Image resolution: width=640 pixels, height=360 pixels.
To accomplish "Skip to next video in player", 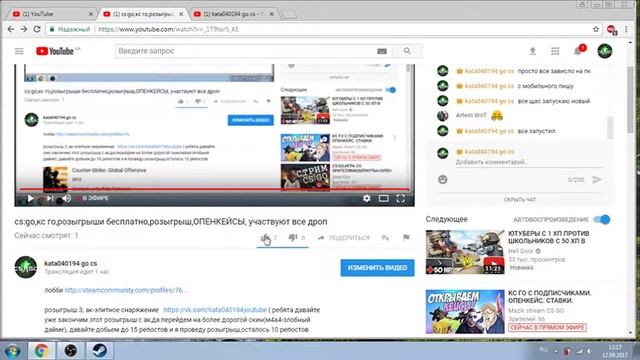I will pos(50,198).
